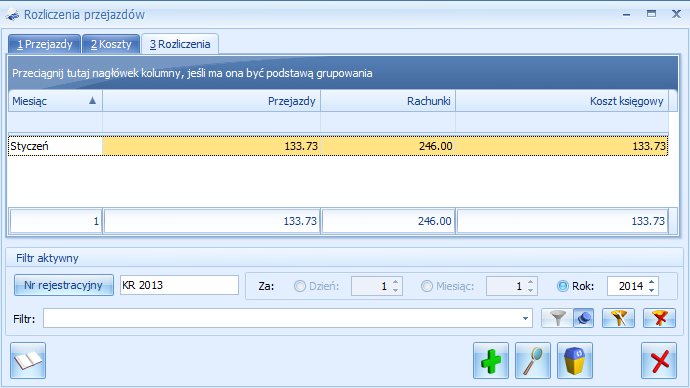Maximize the Rozliczenia przejazdów window
The height and width of the screenshot is (388, 690).
pos(651,14)
